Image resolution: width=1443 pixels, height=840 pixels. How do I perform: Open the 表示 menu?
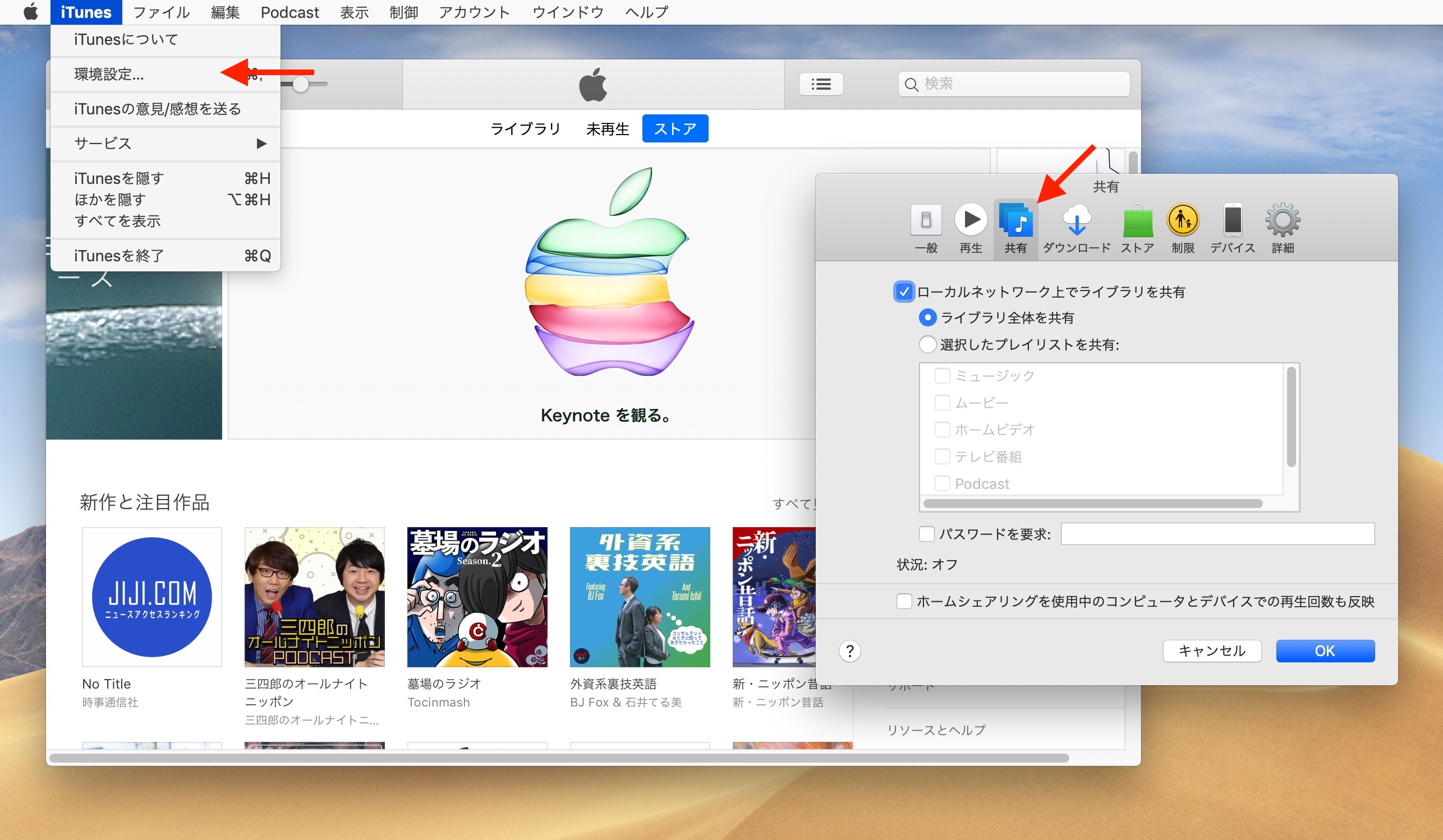354,12
